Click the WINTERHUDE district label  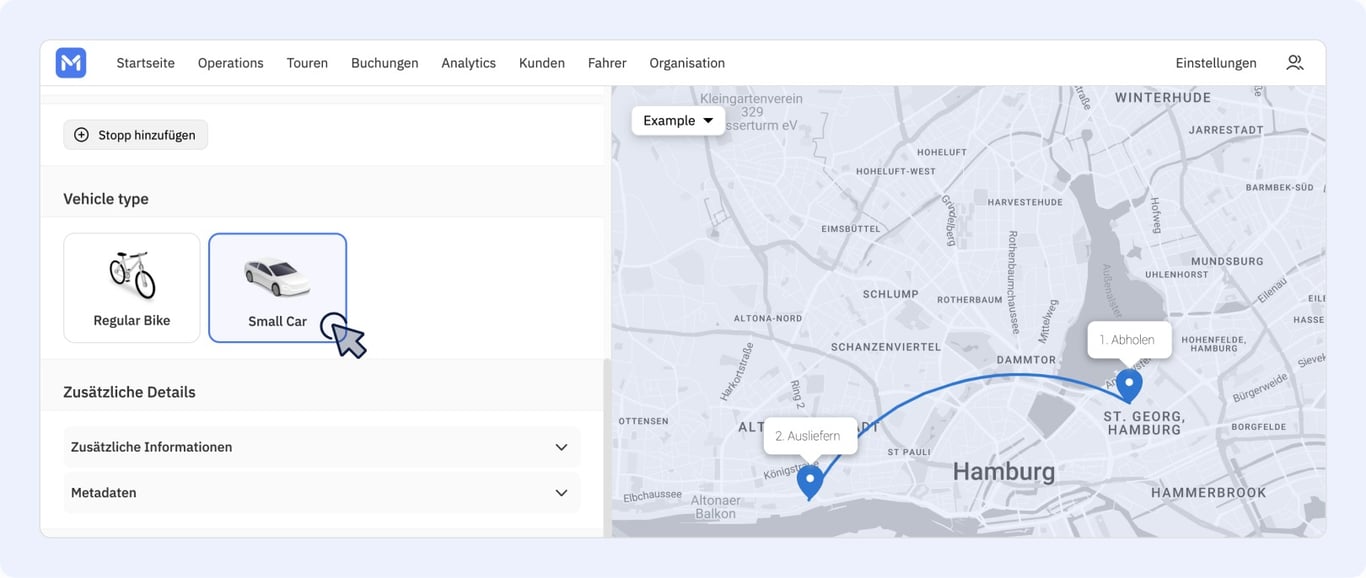[1163, 97]
